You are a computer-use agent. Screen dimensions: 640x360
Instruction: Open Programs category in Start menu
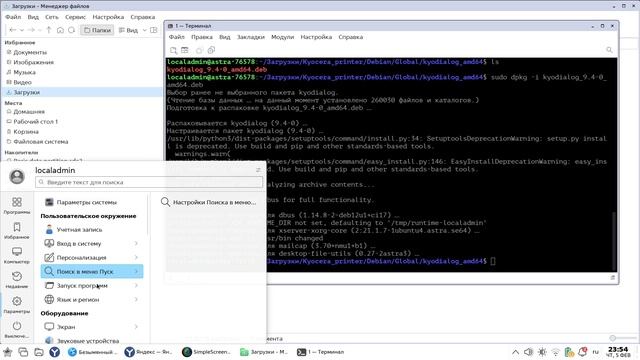click(x=17, y=206)
